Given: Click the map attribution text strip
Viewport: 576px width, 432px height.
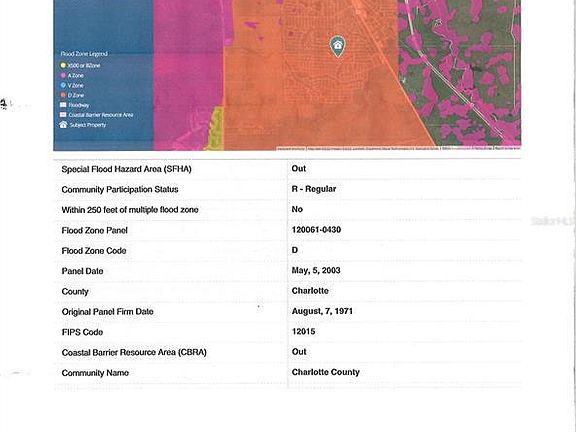Looking at the screenshot, I should [x=399, y=148].
